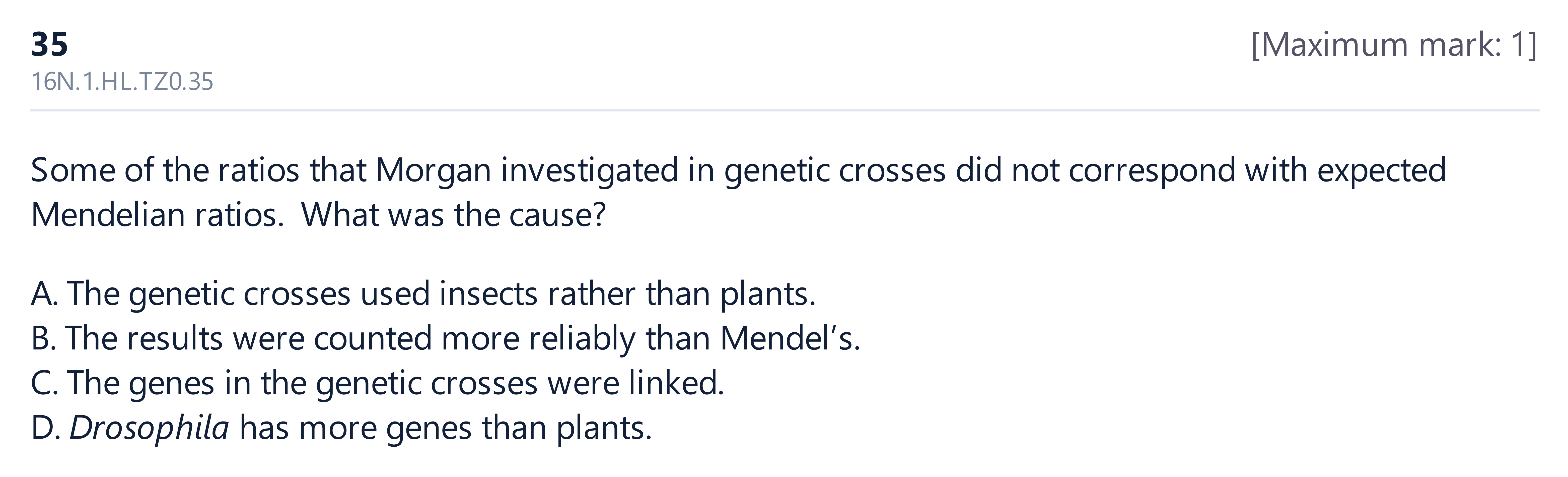Select answer B about results counted reliably
Image resolution: width=1568 pixels, height=477 pixels.
(x=446, y=339)
